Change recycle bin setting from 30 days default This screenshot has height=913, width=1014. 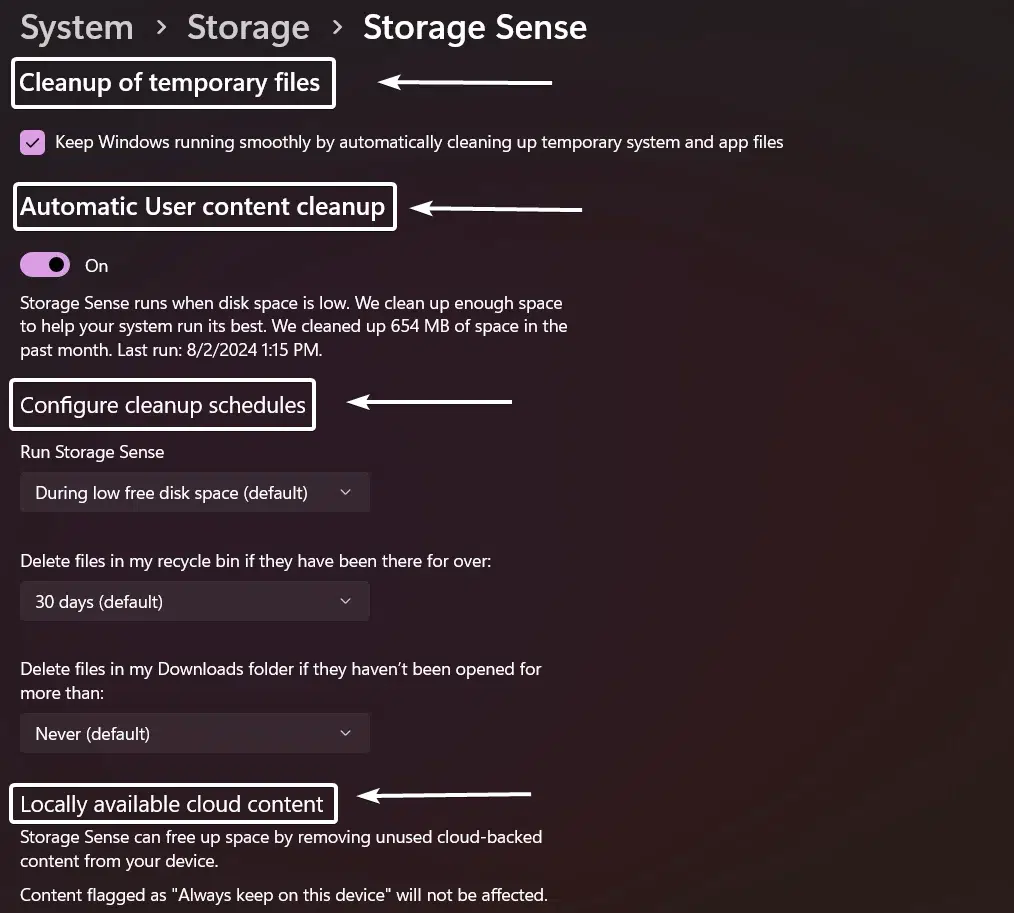(195, 601)
